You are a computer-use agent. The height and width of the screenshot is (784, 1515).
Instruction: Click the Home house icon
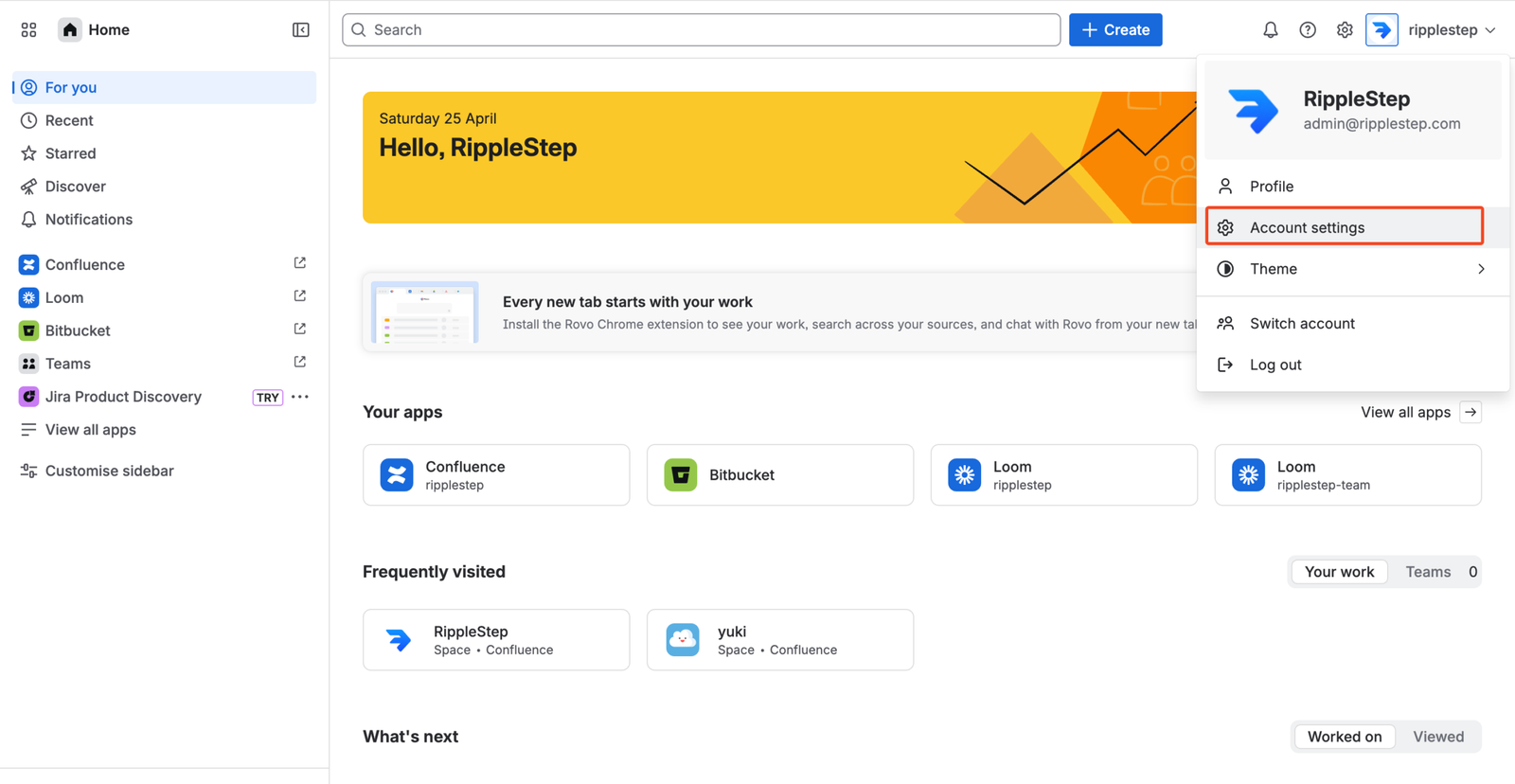point(70,30)
